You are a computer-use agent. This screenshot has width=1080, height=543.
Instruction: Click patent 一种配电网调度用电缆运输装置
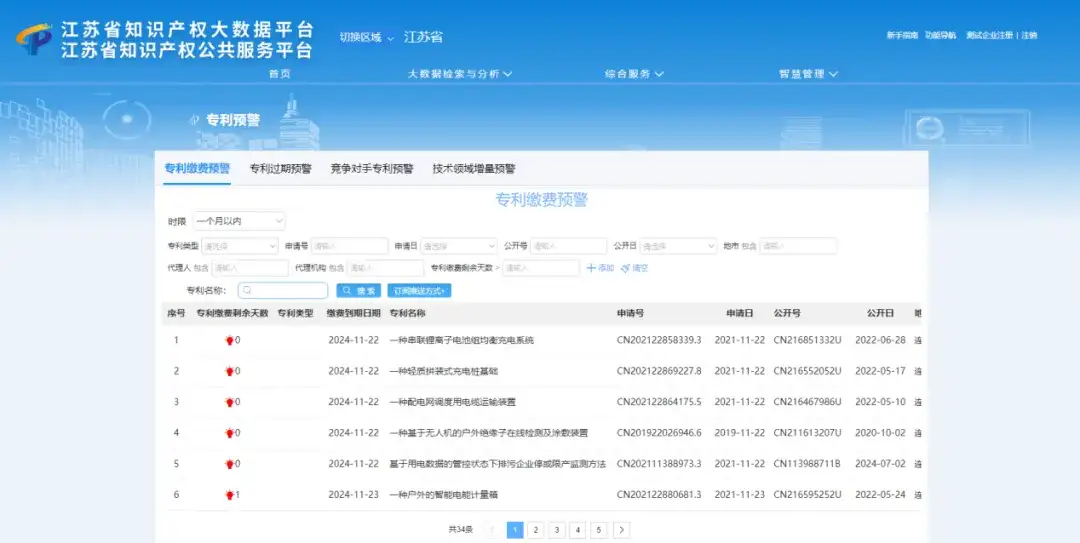(x=453, y=402)
